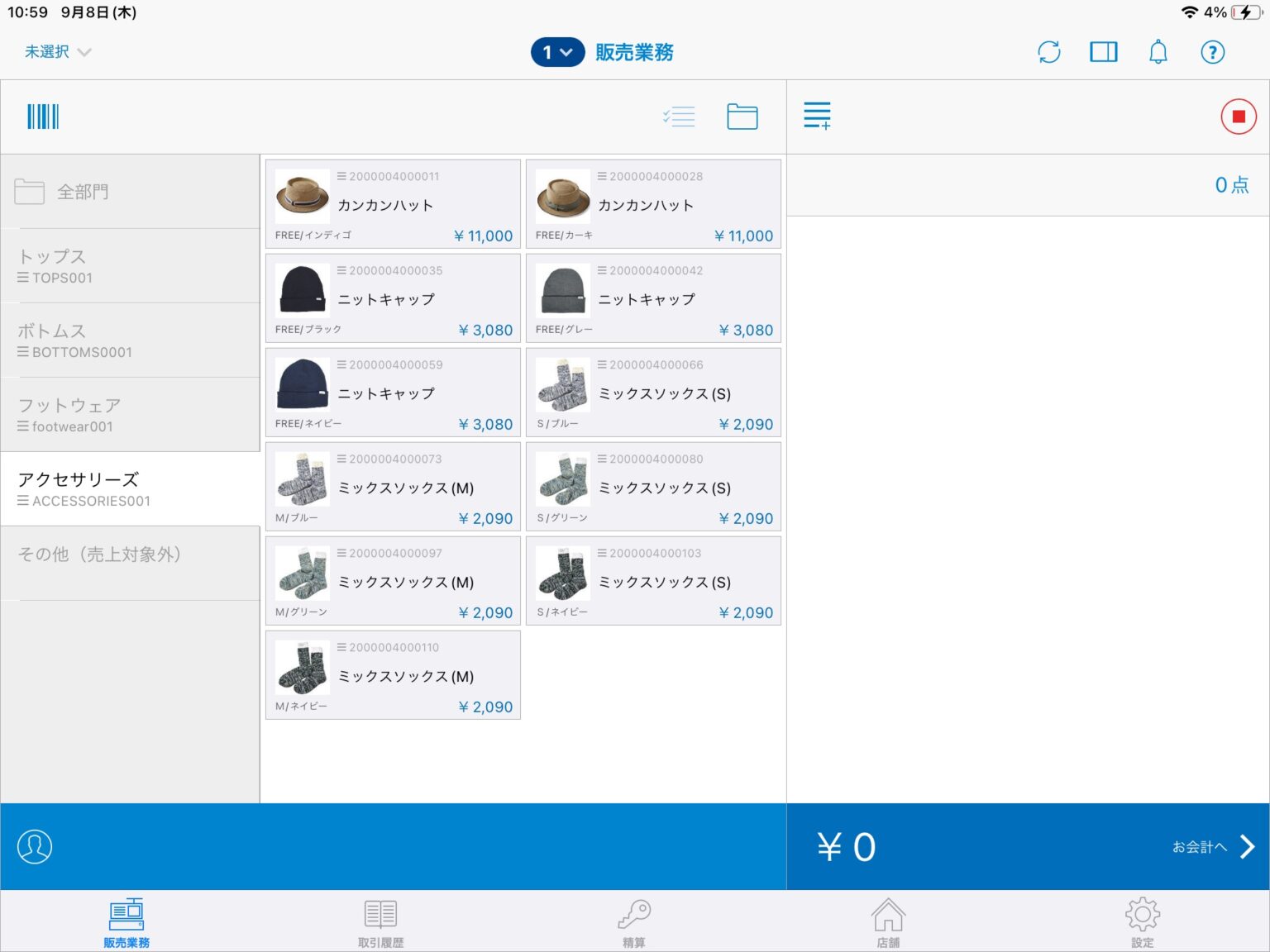Add the grey ニットキャップ product

pyautogui.click(x=653, y=298)
